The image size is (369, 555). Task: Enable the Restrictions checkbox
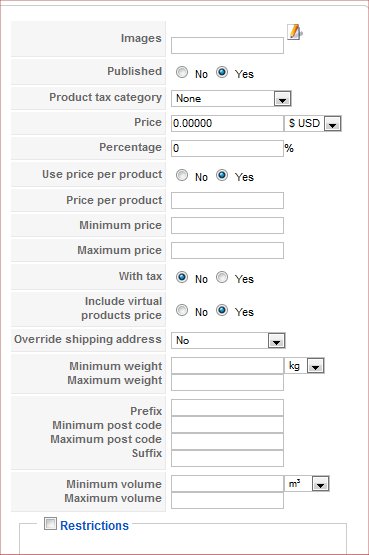[x=50, y=523]
